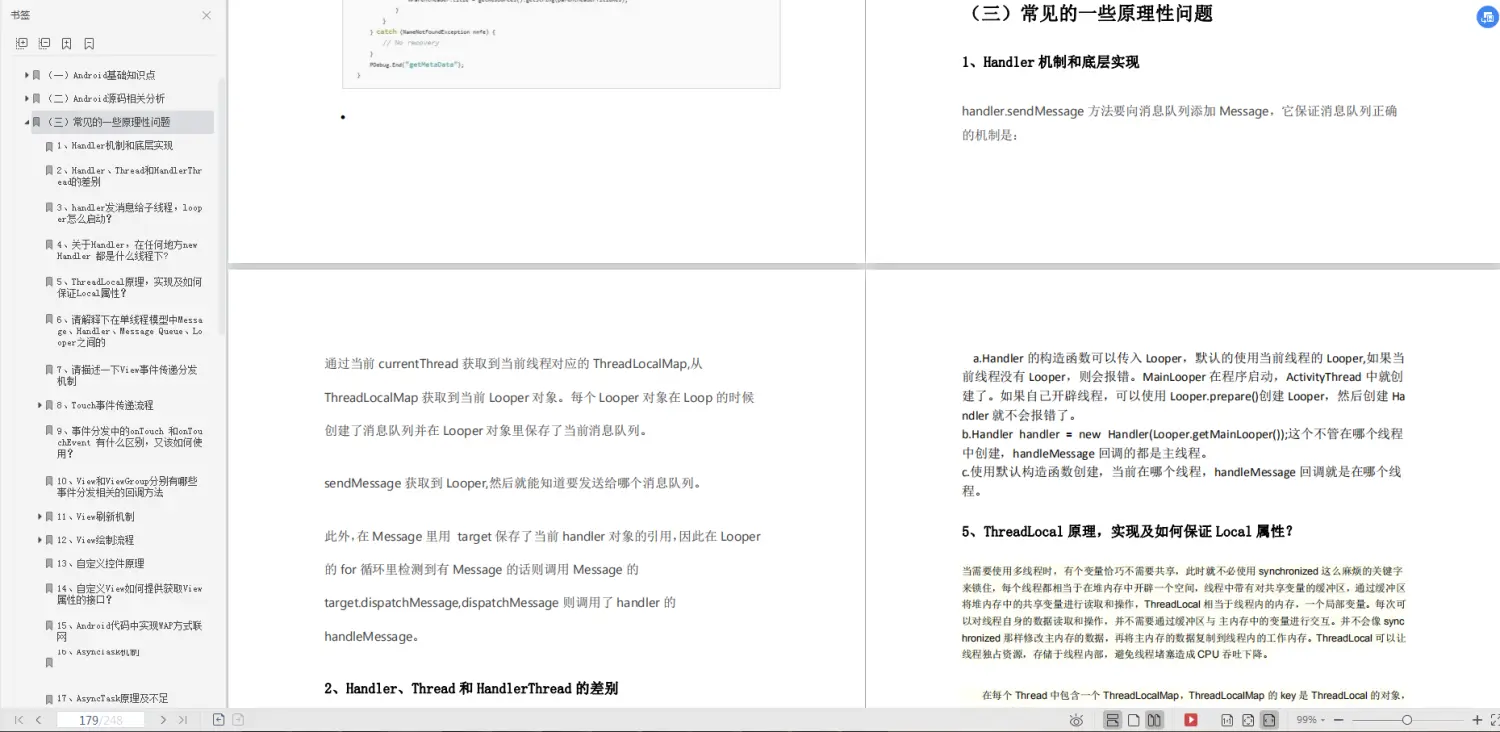Go to the next page

tap(163, 720)
